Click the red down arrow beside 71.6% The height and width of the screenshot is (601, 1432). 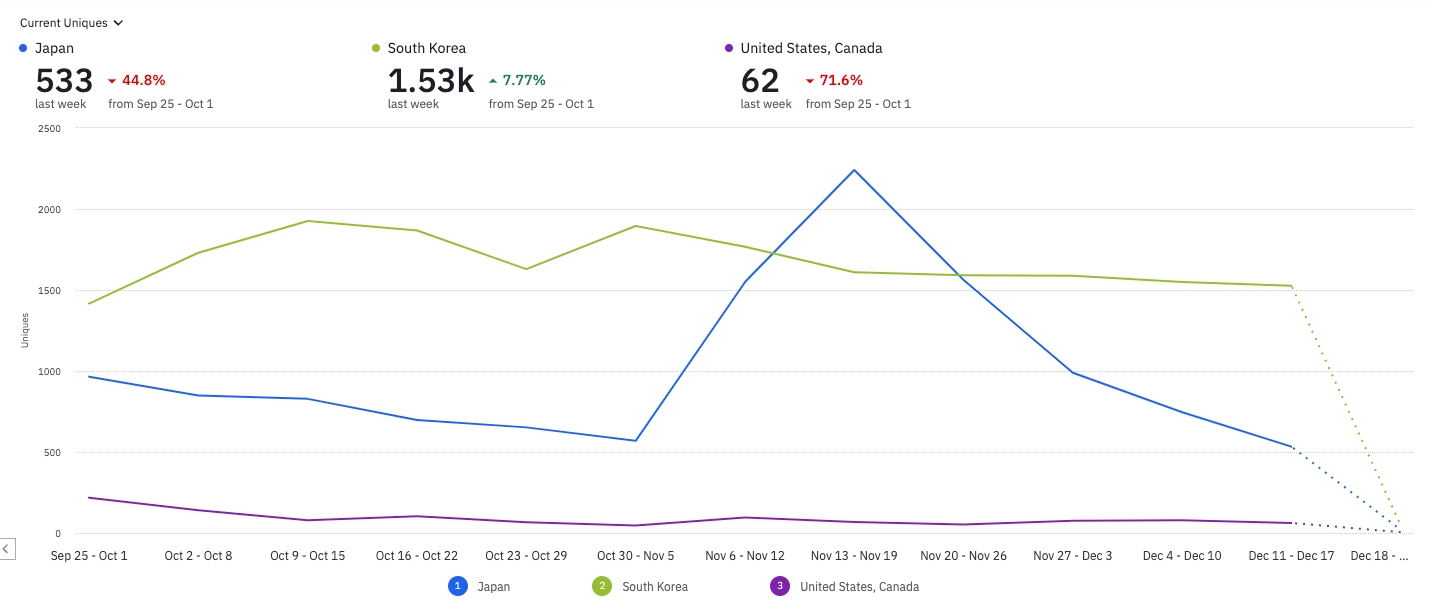pyautogui.click(x=810, y=81)
